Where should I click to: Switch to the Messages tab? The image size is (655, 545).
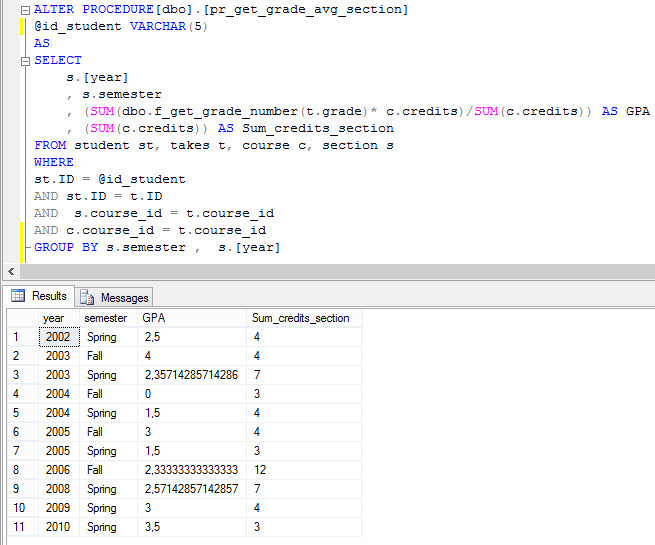114,297
